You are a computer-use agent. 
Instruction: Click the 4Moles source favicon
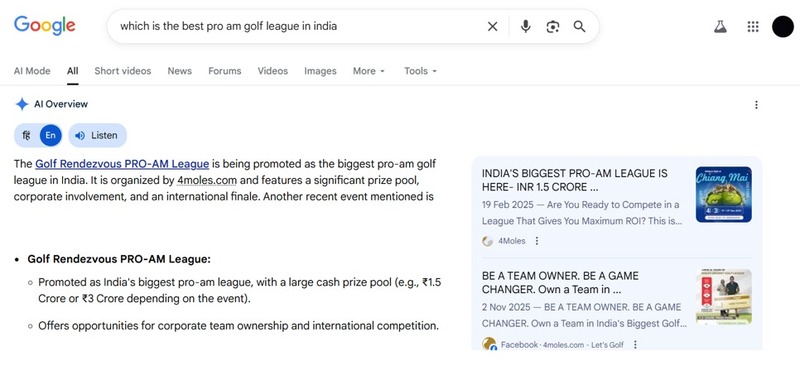coord(488,241)
